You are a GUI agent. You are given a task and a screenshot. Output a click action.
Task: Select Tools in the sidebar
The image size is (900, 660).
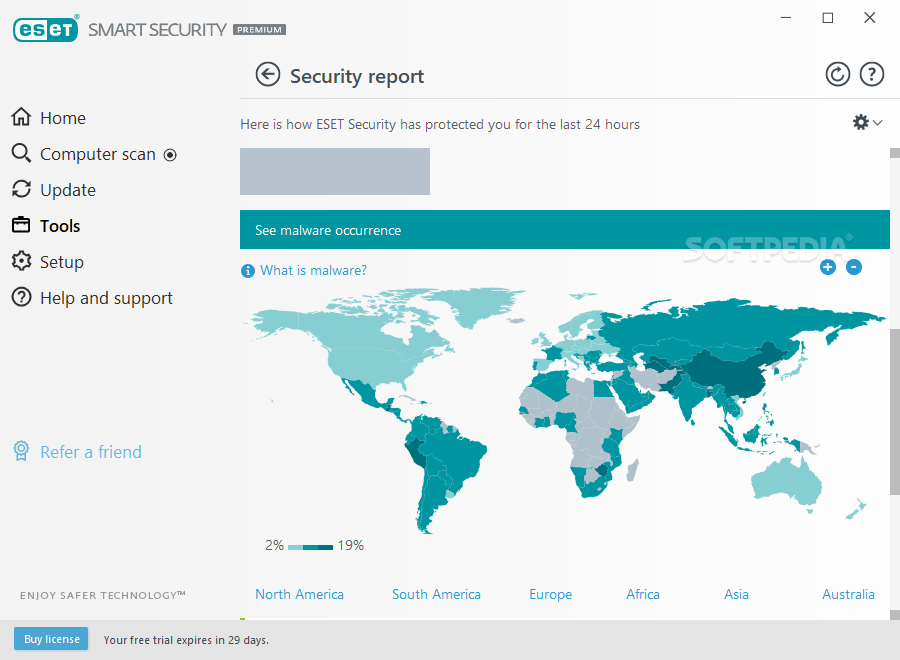point(60,226)
